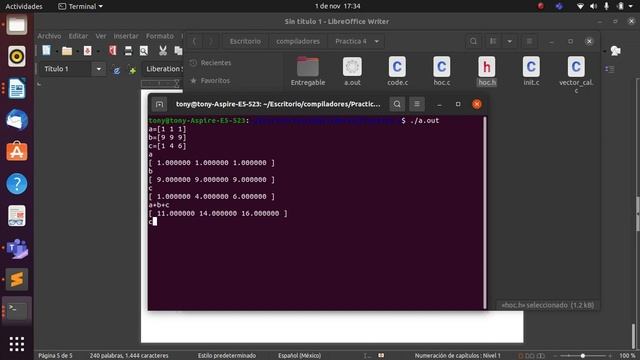Click the volume icon in top bar
This screenshot has height=360, width=640.
(593, 6)
